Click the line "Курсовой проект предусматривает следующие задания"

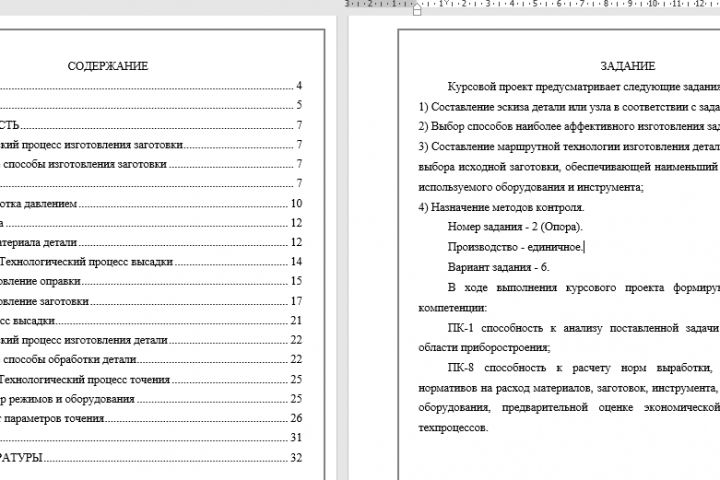[584, 87]
